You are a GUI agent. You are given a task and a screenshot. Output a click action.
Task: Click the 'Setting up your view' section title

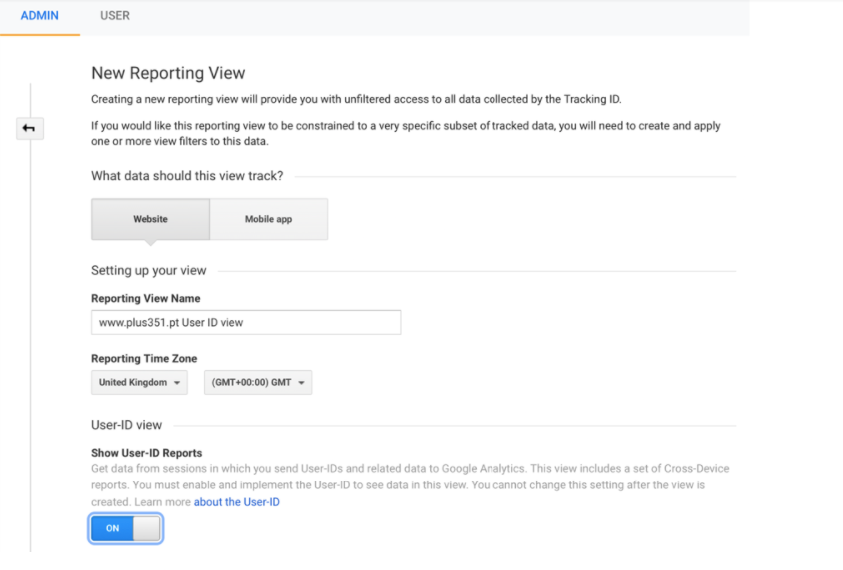point(149,270)
